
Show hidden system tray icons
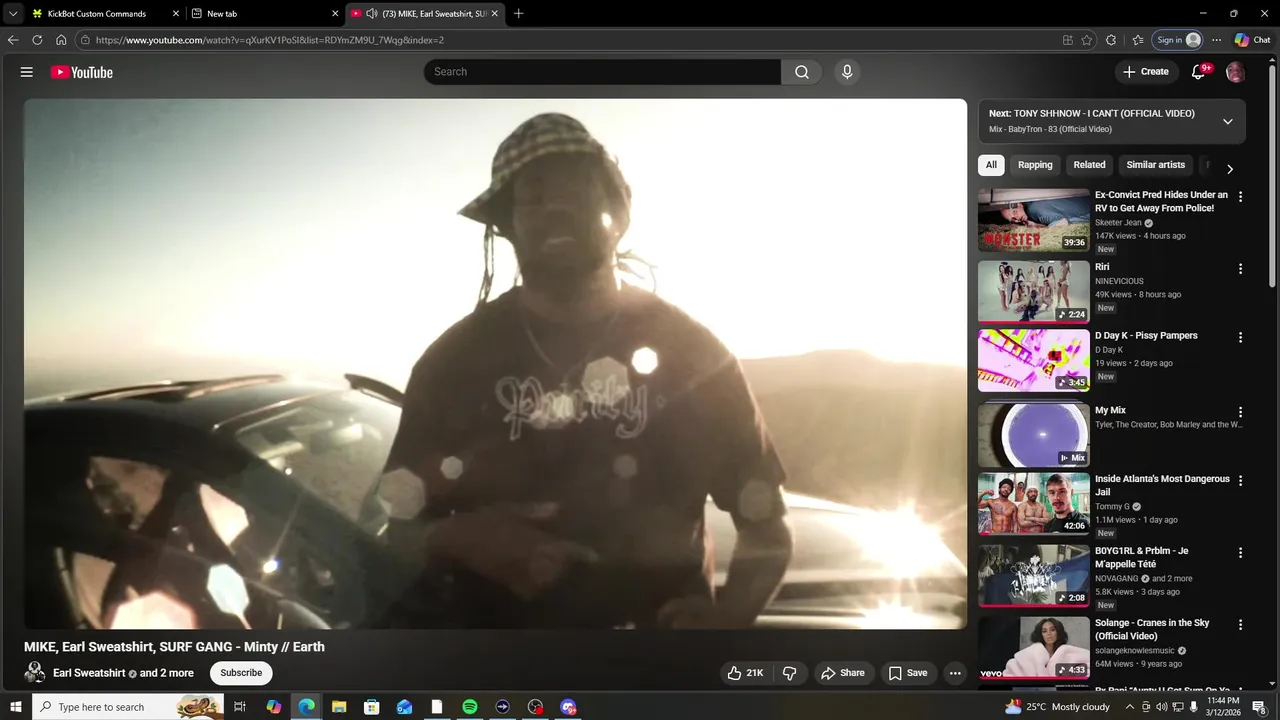[x=1130, y=707]
